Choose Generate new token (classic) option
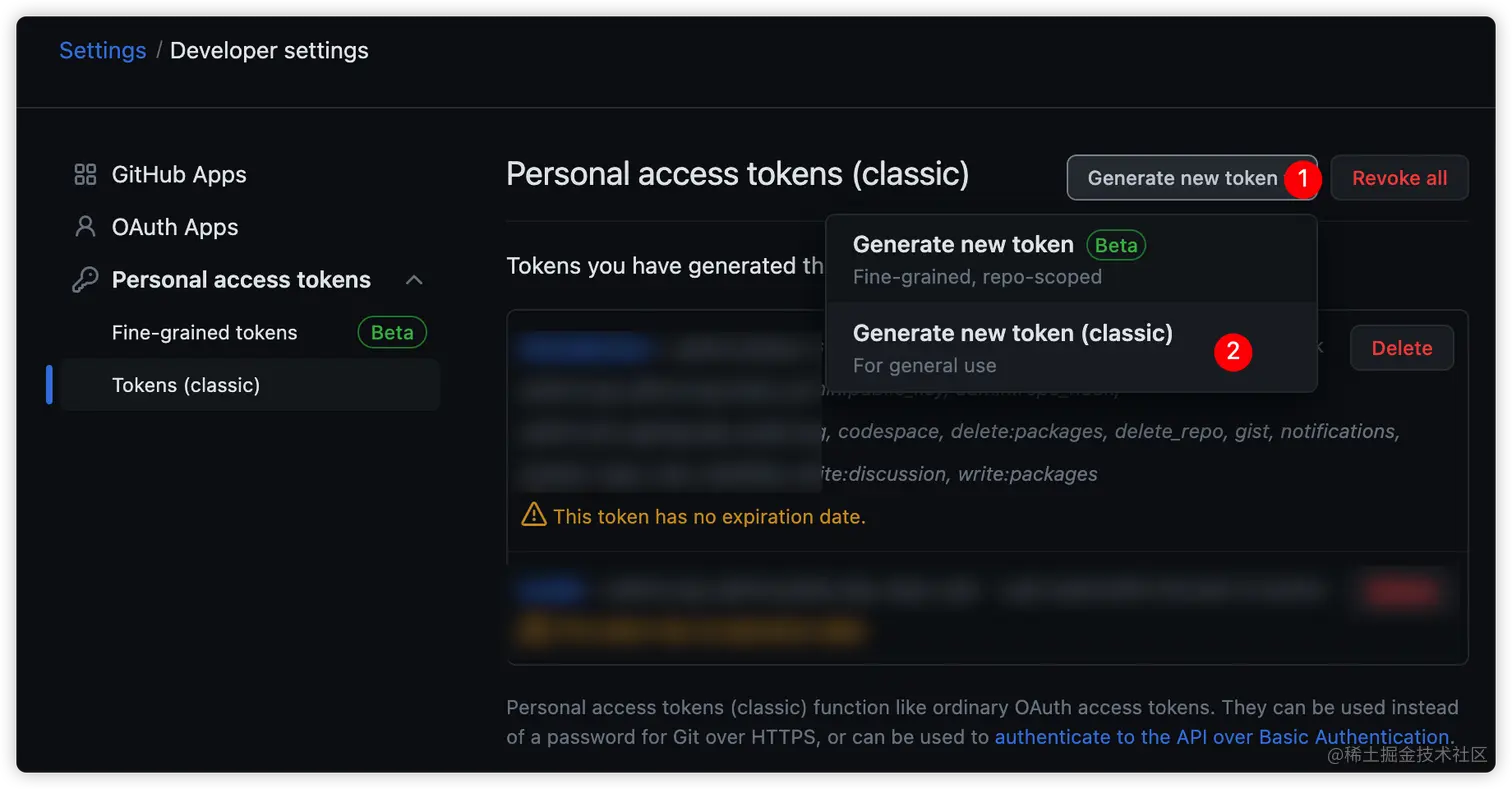 [1012, 346]
